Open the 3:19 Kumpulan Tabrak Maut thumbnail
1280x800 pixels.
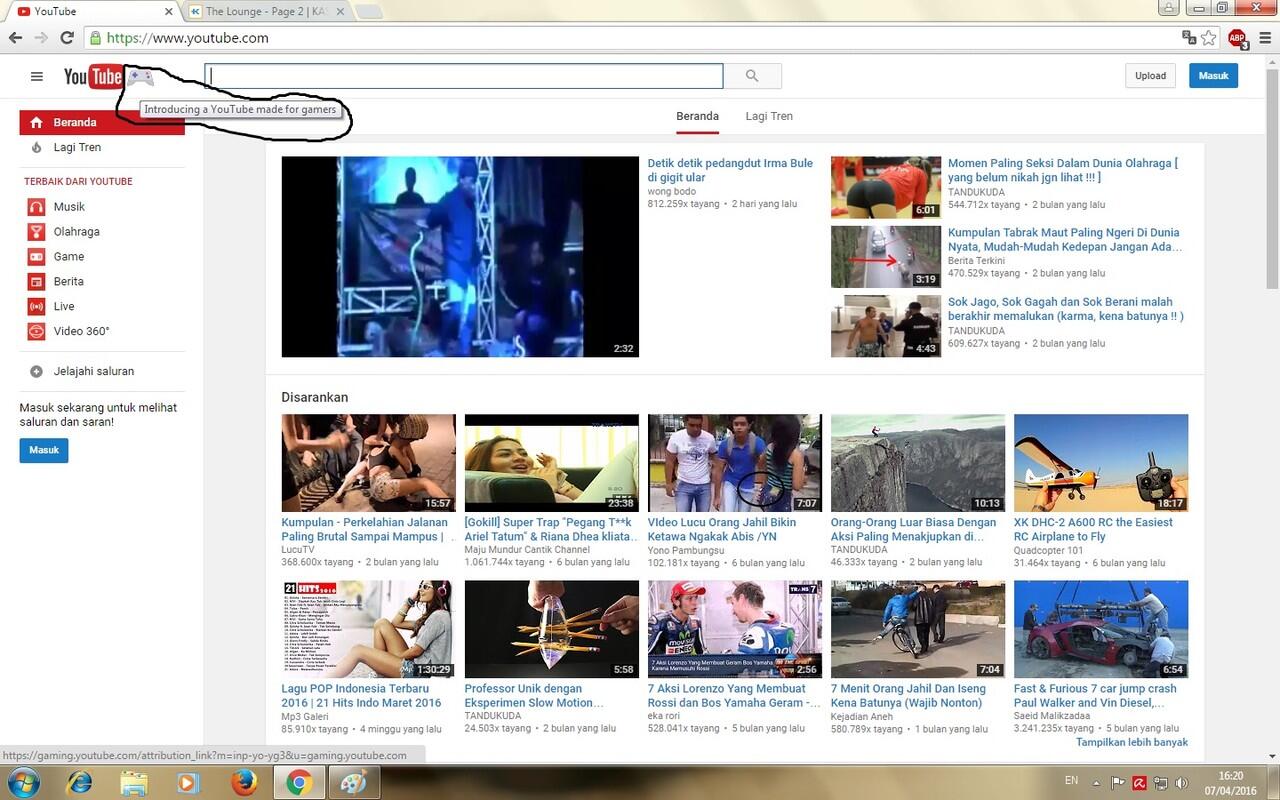tap(886, 257)
